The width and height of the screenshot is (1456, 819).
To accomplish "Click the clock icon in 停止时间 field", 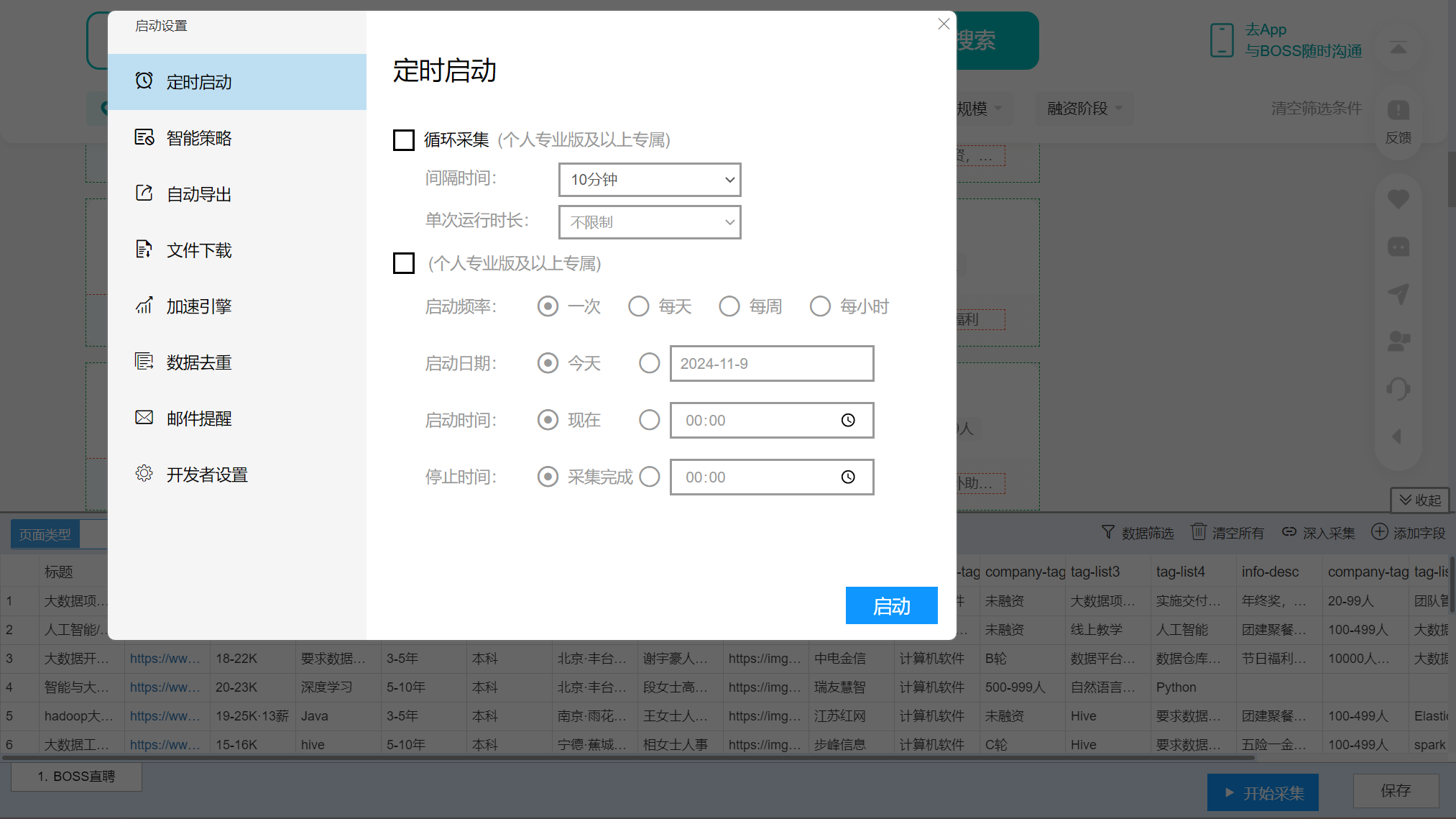I will (848, 477).
